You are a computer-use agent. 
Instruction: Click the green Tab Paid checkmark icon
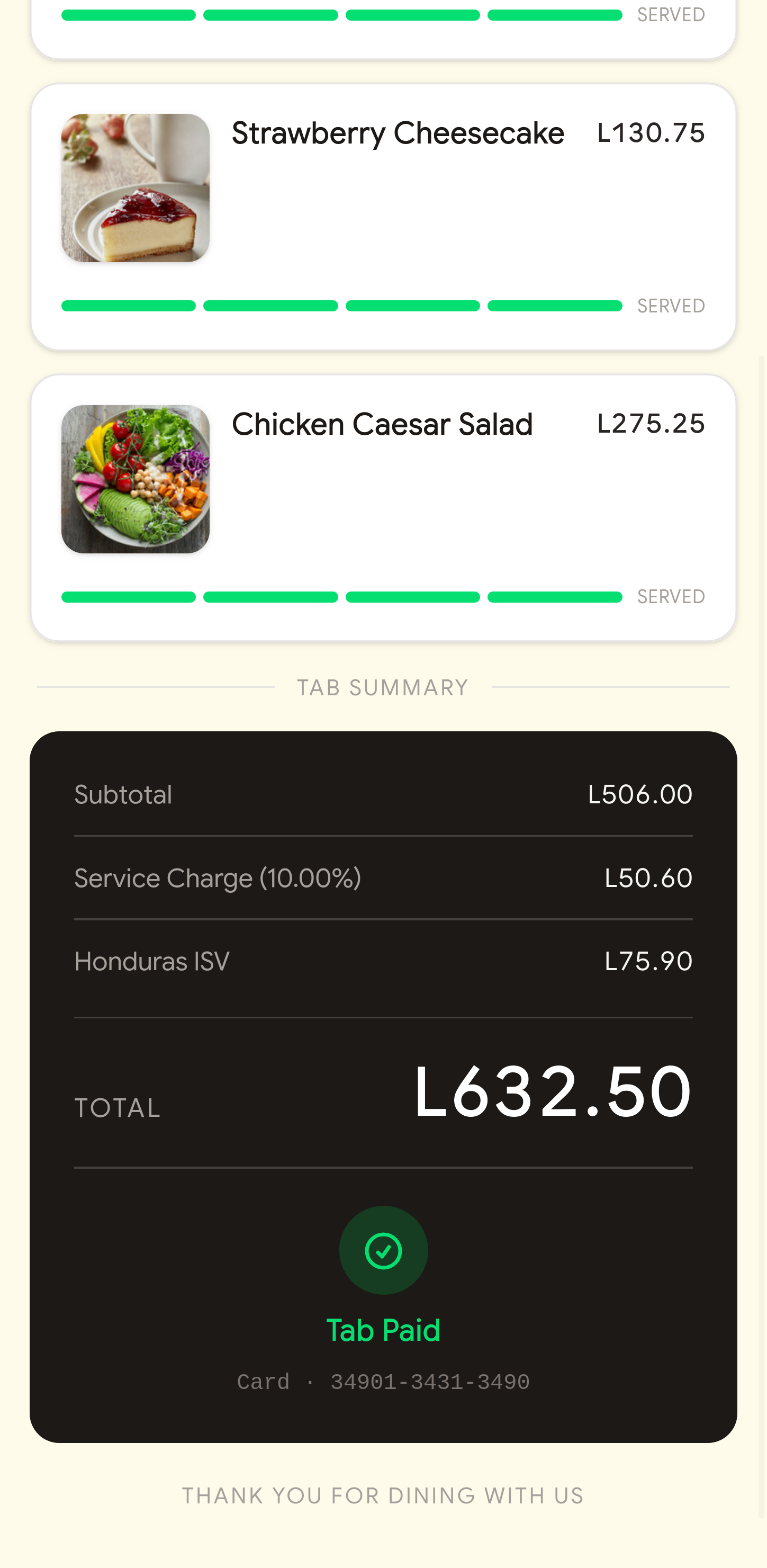coord(383,1250)
